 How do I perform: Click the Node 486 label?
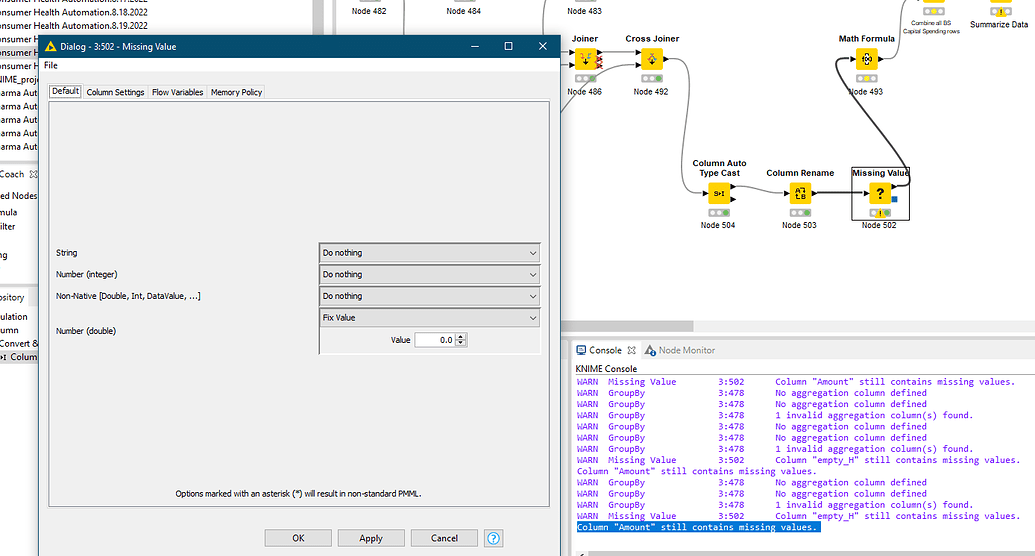(585, 92)
